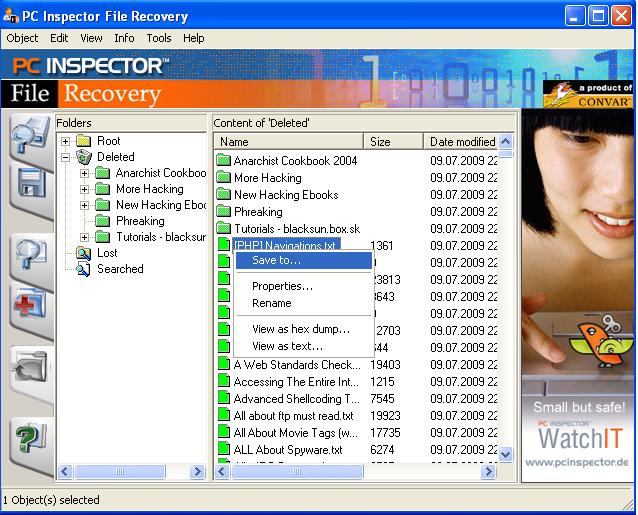Expand the Anarchist Cookbook tree node
Image resolution: width=638 pixels, height=515 pixels.
pyautogui.click(x=84, y=173)
